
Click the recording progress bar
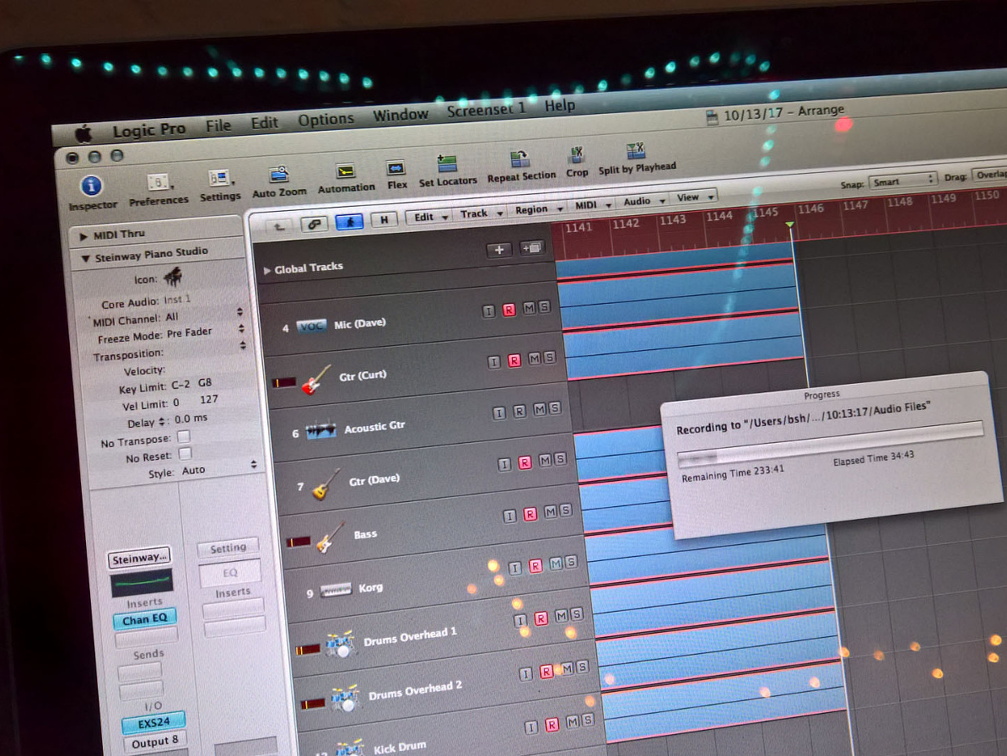point(828,457)
